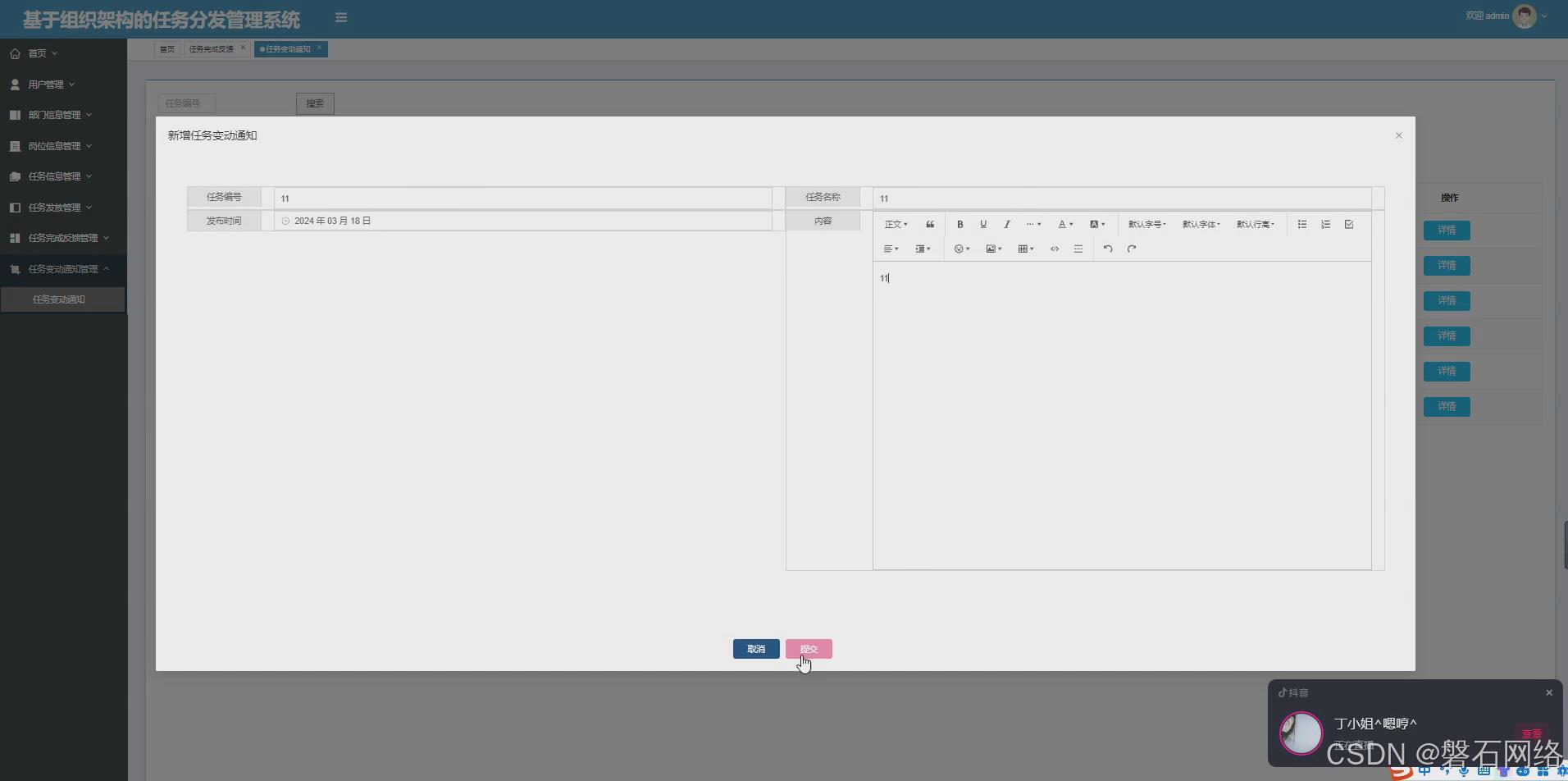This screenshot has height=781, width=1568.
Task: Expand the 部门信息管理 sidebar menu
Action: (63, 115)
